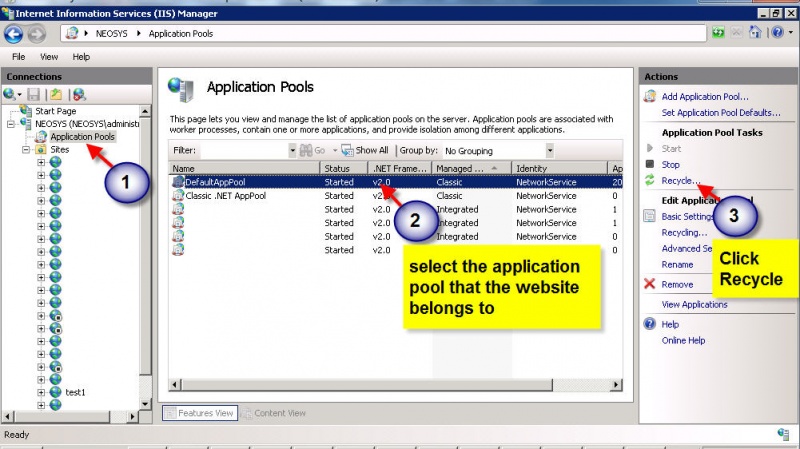This screenshot has height=449, width=800.
Task: Click the Sites folder icon
Action: click(40, 149)
